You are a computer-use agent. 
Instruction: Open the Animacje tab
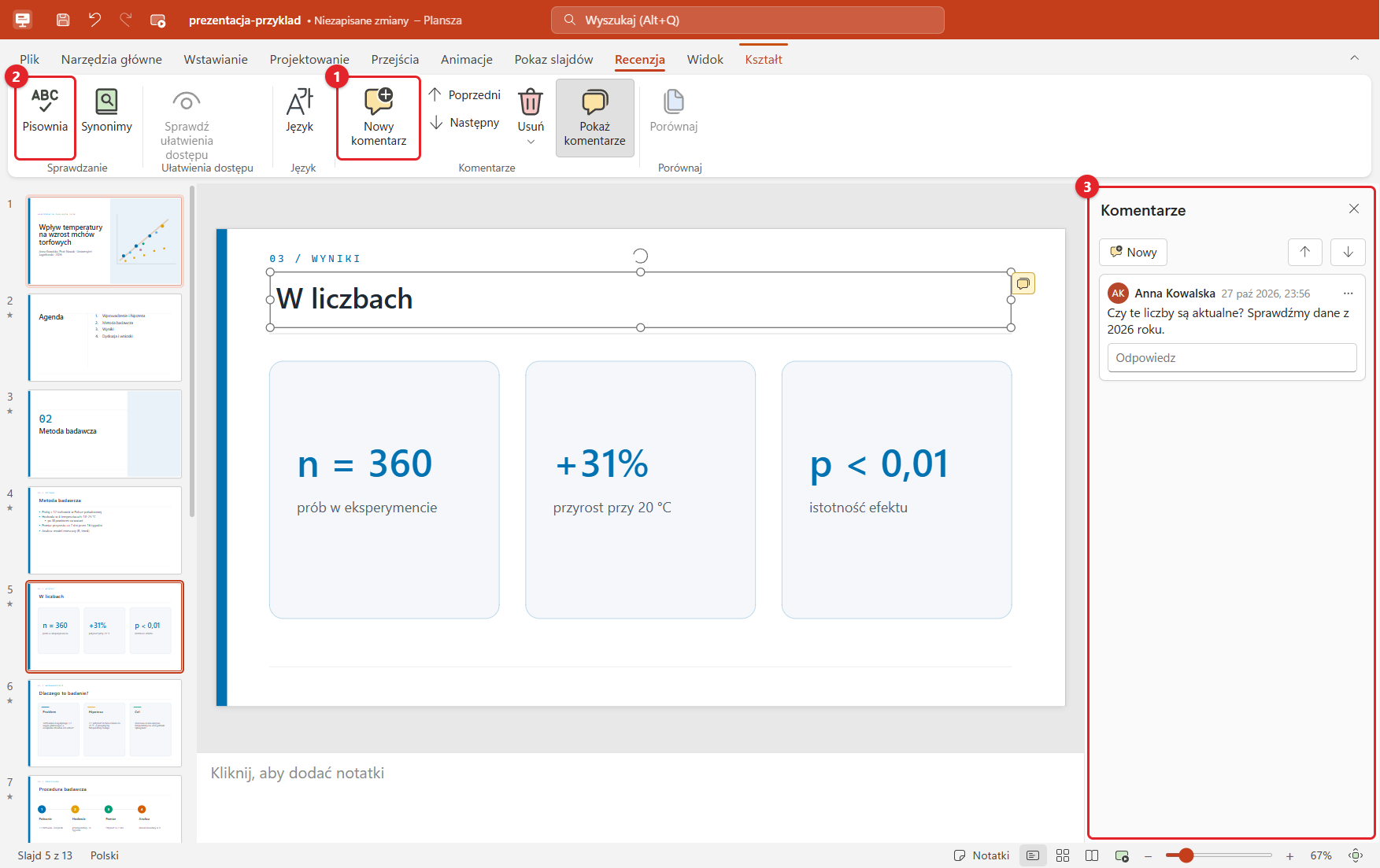point(467,59)
